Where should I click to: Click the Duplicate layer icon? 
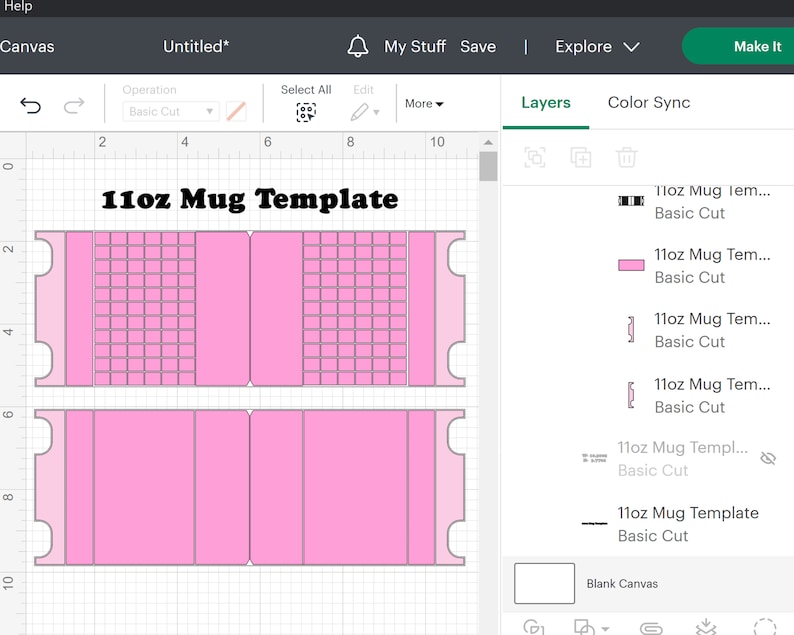[x=580, y=157]
